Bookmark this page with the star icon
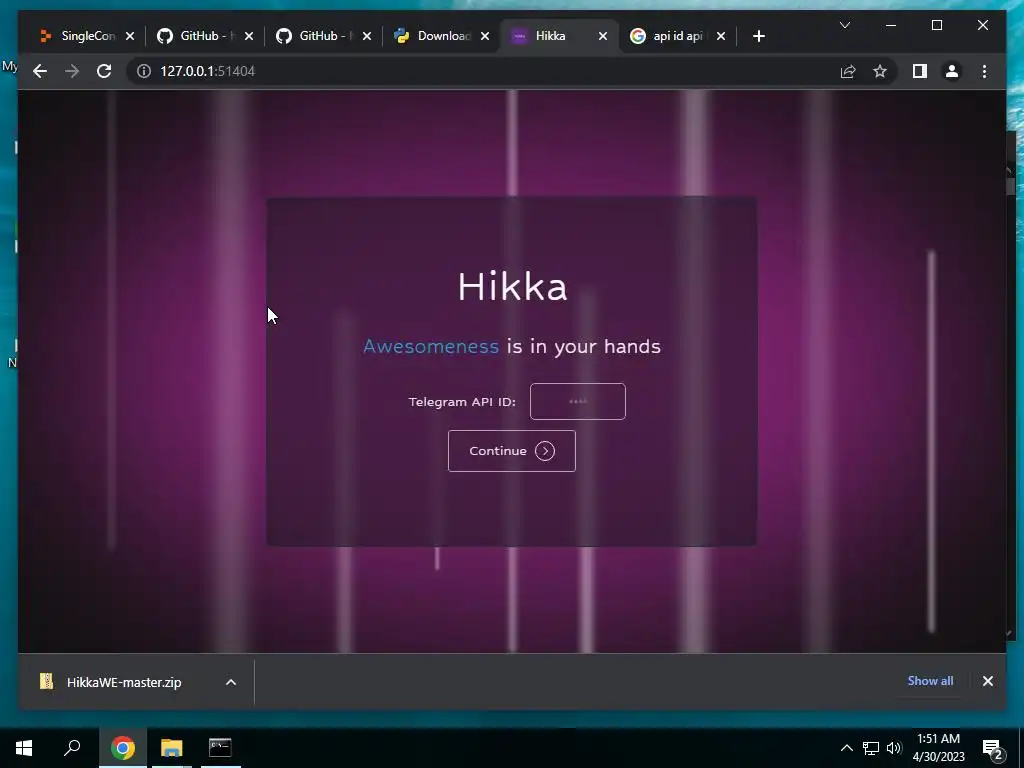The image size is (1024, 768). [880, 71]
